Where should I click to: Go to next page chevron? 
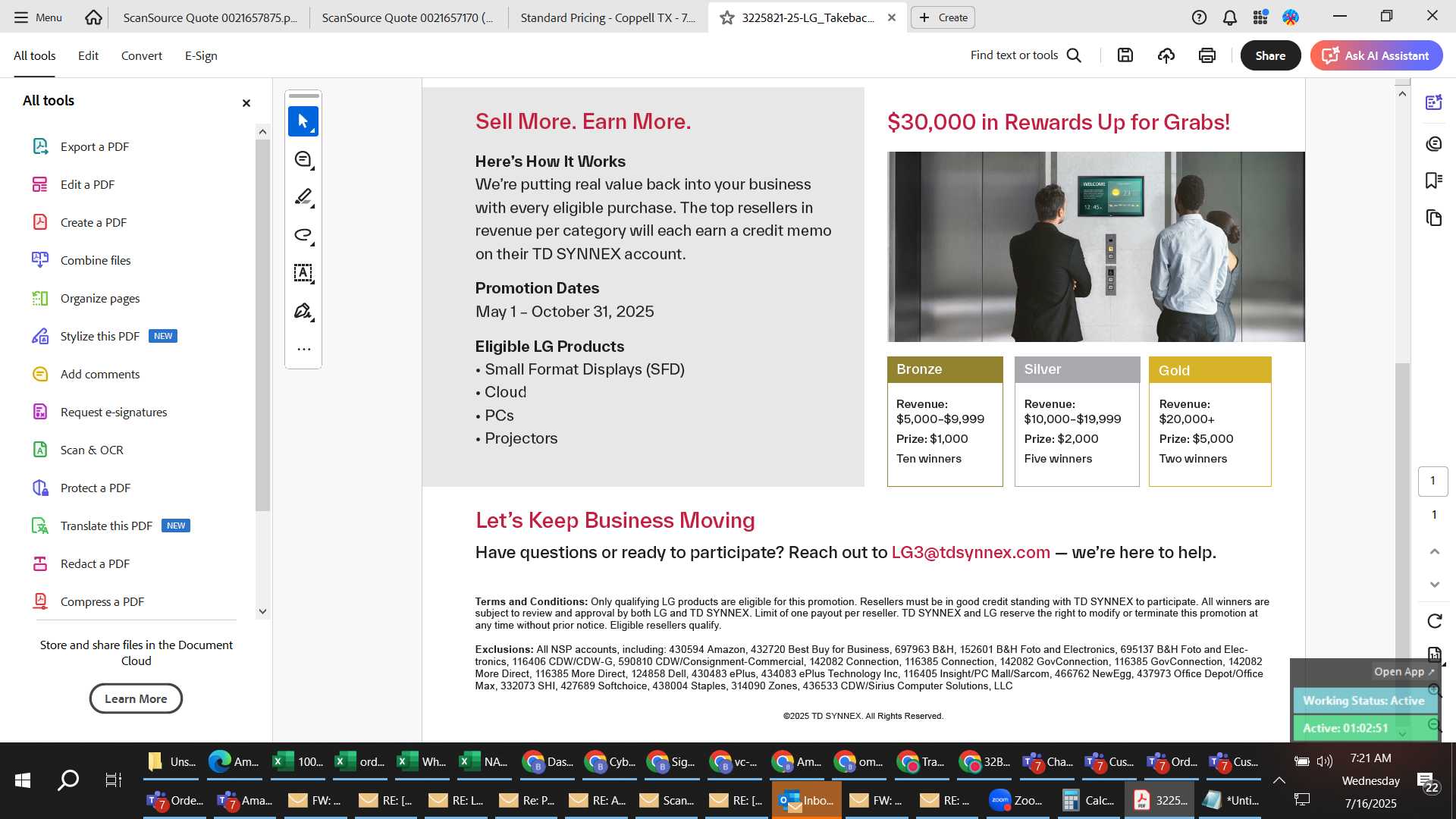[1434, 585]
